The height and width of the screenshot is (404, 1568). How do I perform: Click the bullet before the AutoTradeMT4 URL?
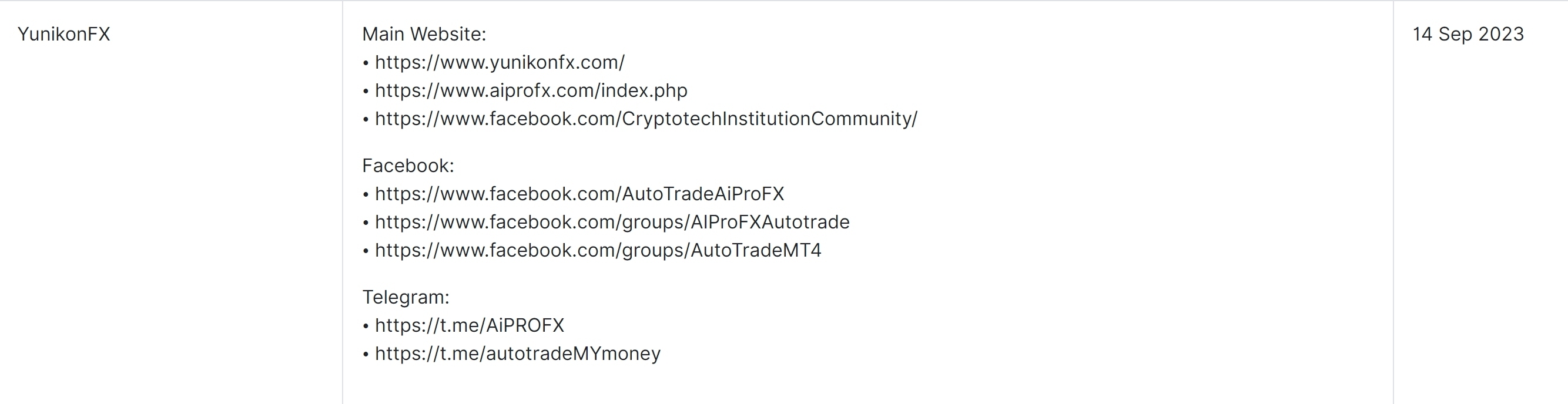coord(366,251)
